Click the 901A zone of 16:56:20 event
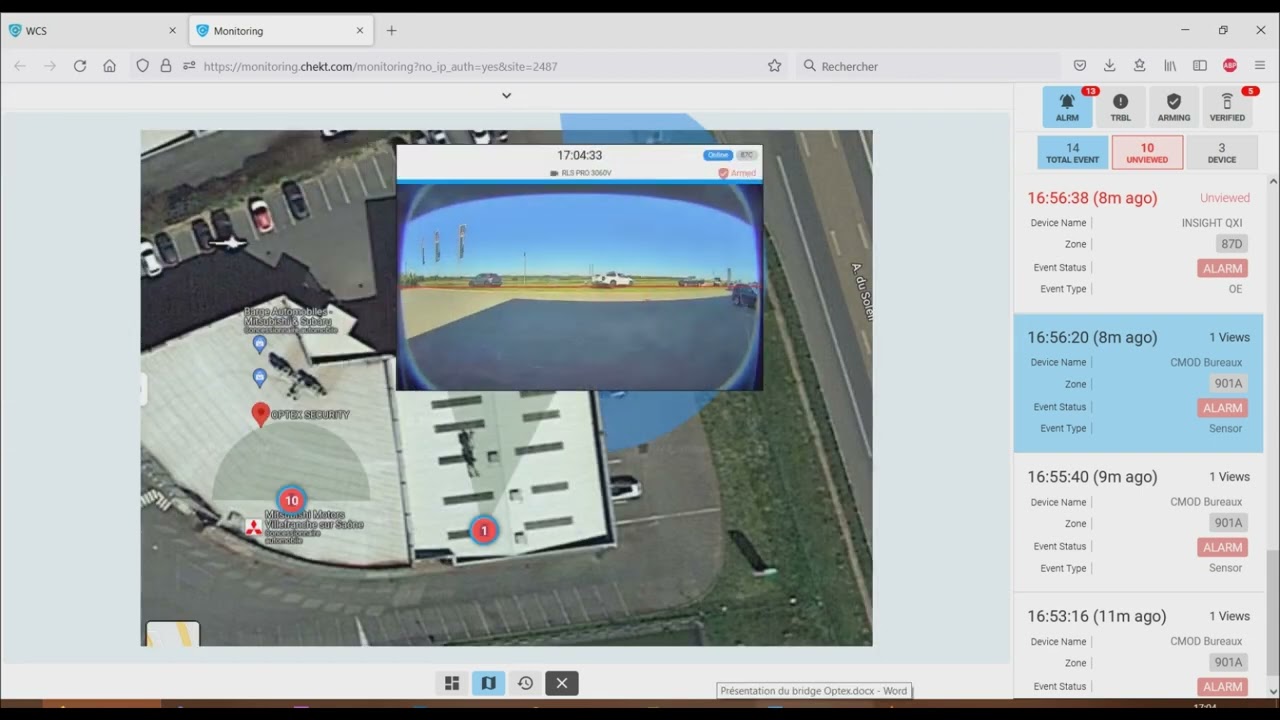Image resolution: width=1280 pixels, height=720 pixels. pyautogui.click(x=1228, y=384)
